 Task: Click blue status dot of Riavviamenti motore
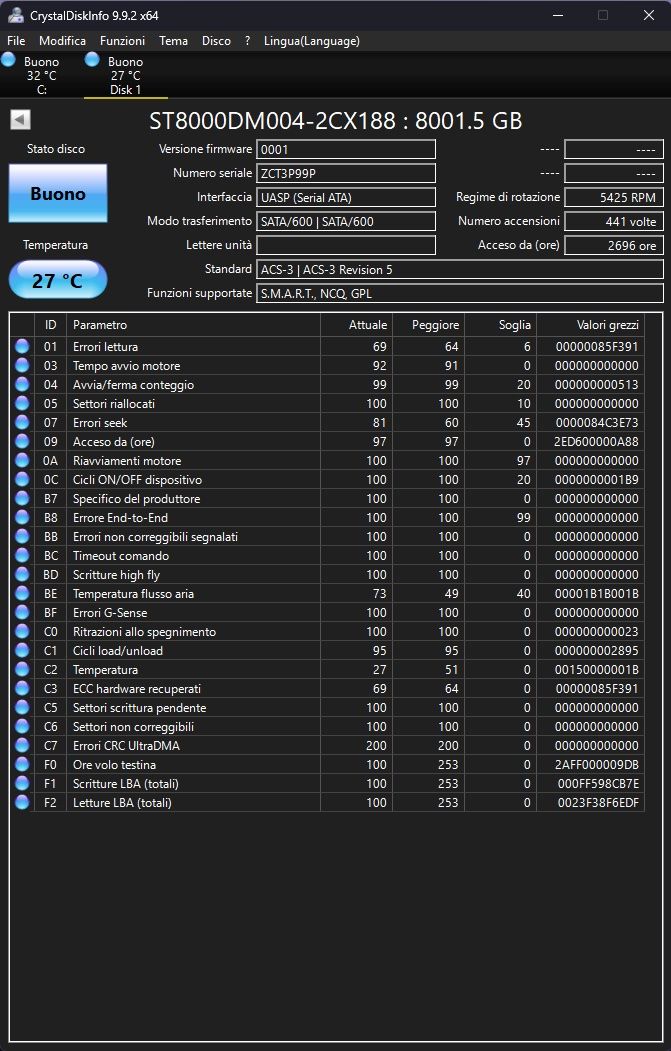click(22, 460)
